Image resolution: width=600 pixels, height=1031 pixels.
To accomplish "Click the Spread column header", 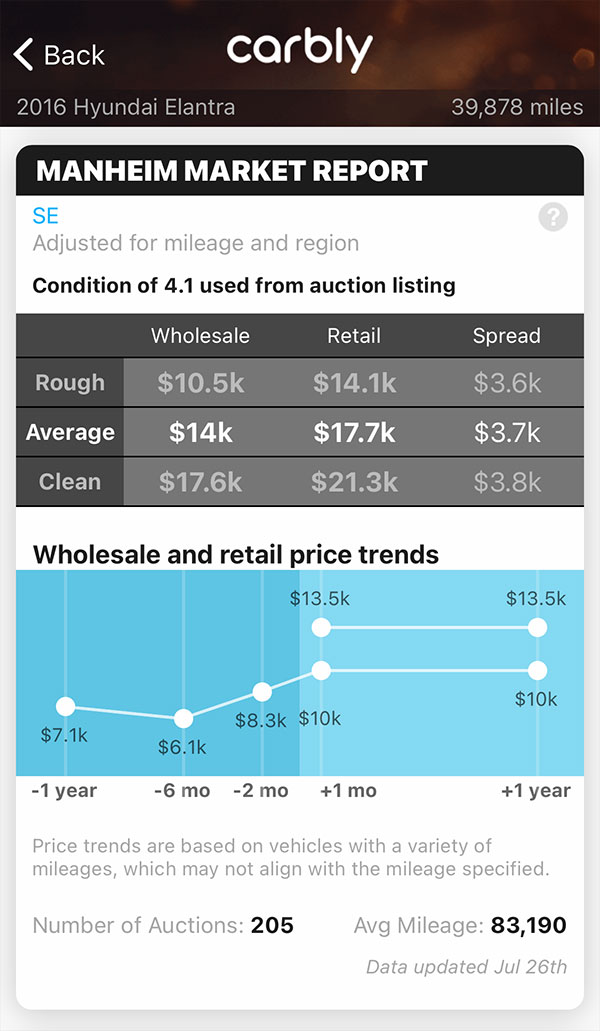I will (507, 336).
